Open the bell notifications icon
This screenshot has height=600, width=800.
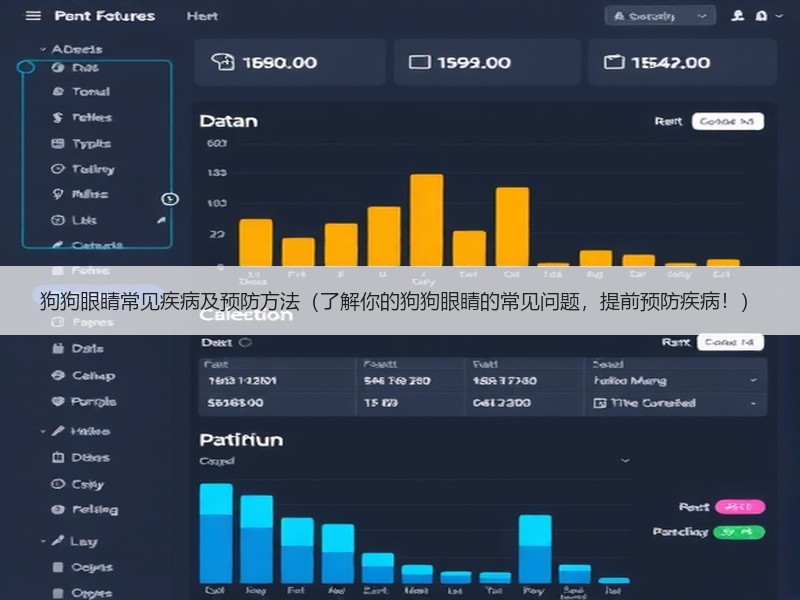pyautogui.click(x=761, y=16)
